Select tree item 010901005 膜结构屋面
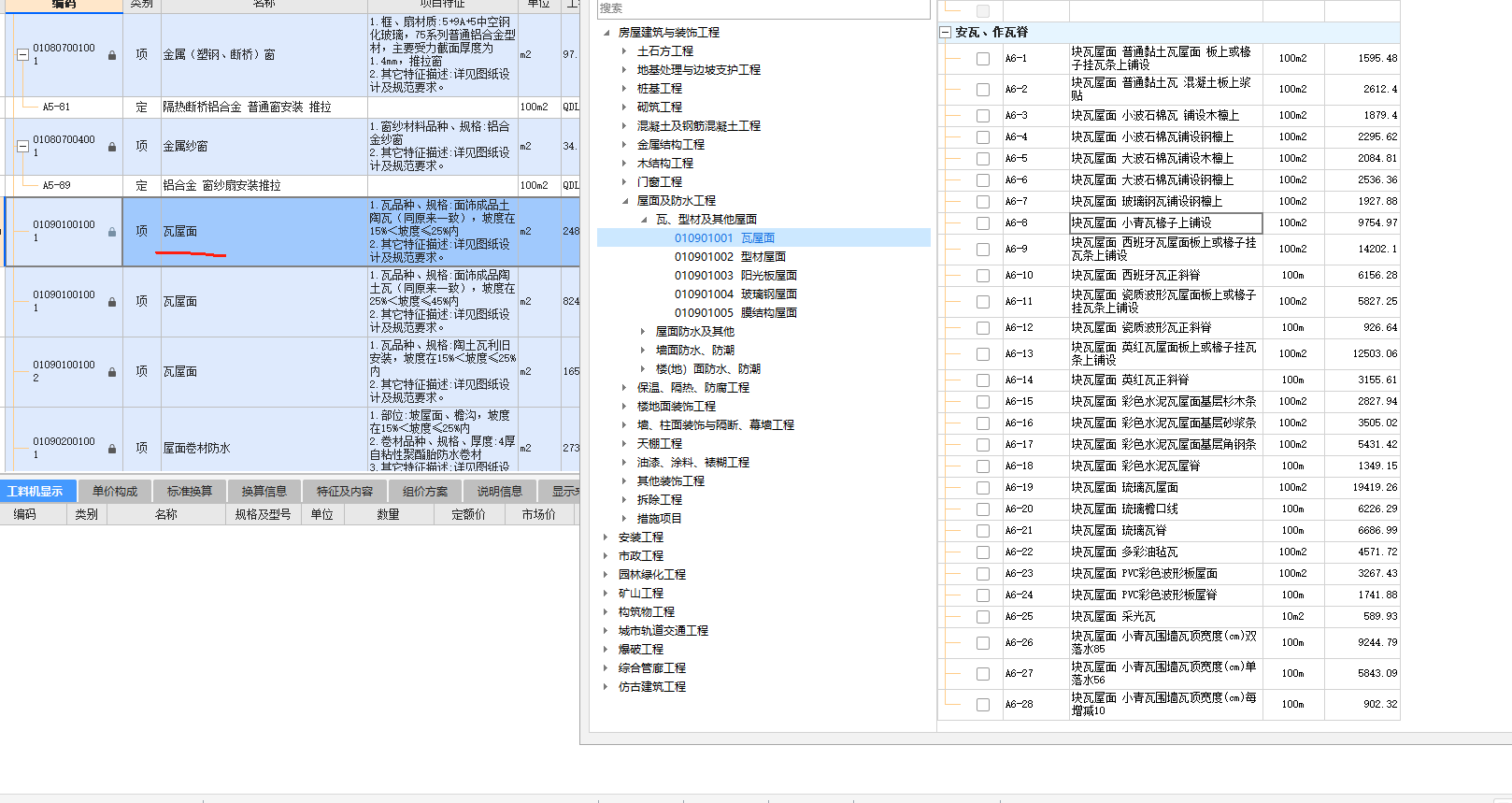This screenshot has height=803, width=1512. 735,313
